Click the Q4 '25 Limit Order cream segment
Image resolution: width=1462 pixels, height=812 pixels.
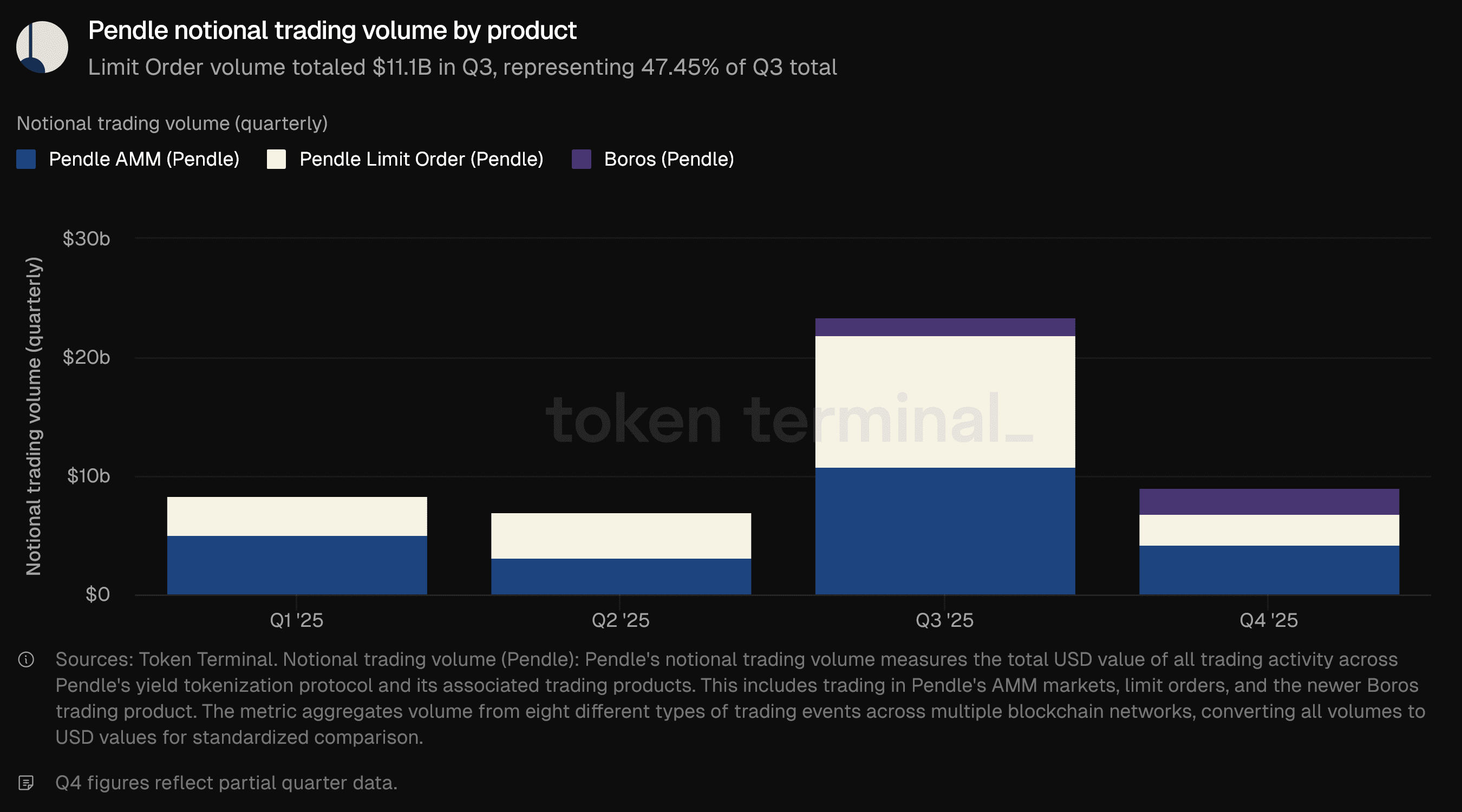pyautogui.click(x=1269, y=530)
